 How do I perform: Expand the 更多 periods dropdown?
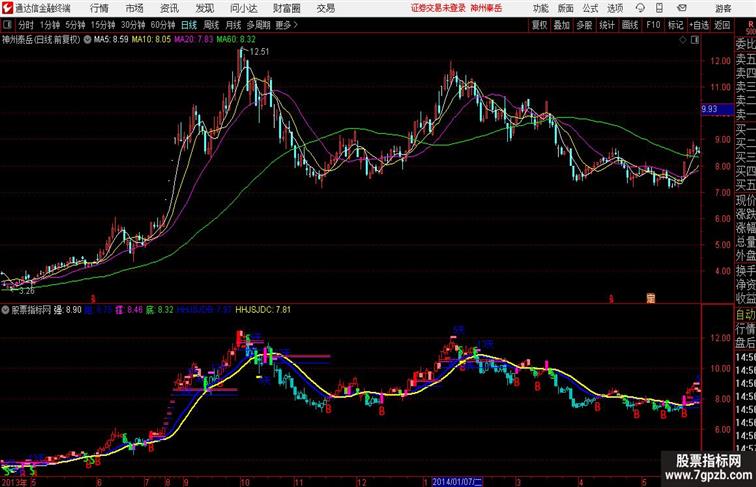point(286,25)
